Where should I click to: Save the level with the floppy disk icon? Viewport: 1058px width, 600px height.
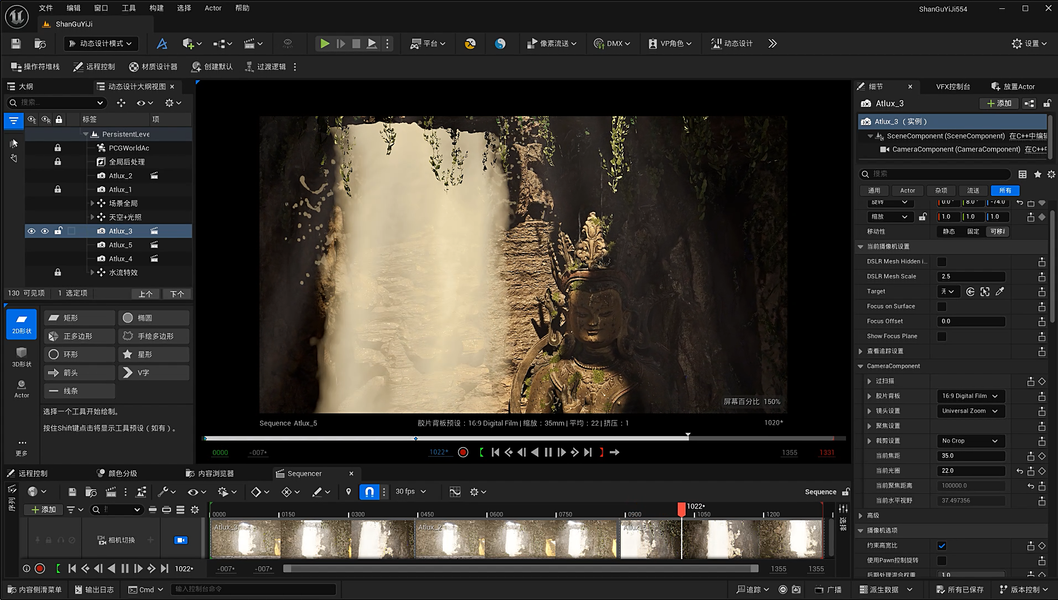click(16, 44)
